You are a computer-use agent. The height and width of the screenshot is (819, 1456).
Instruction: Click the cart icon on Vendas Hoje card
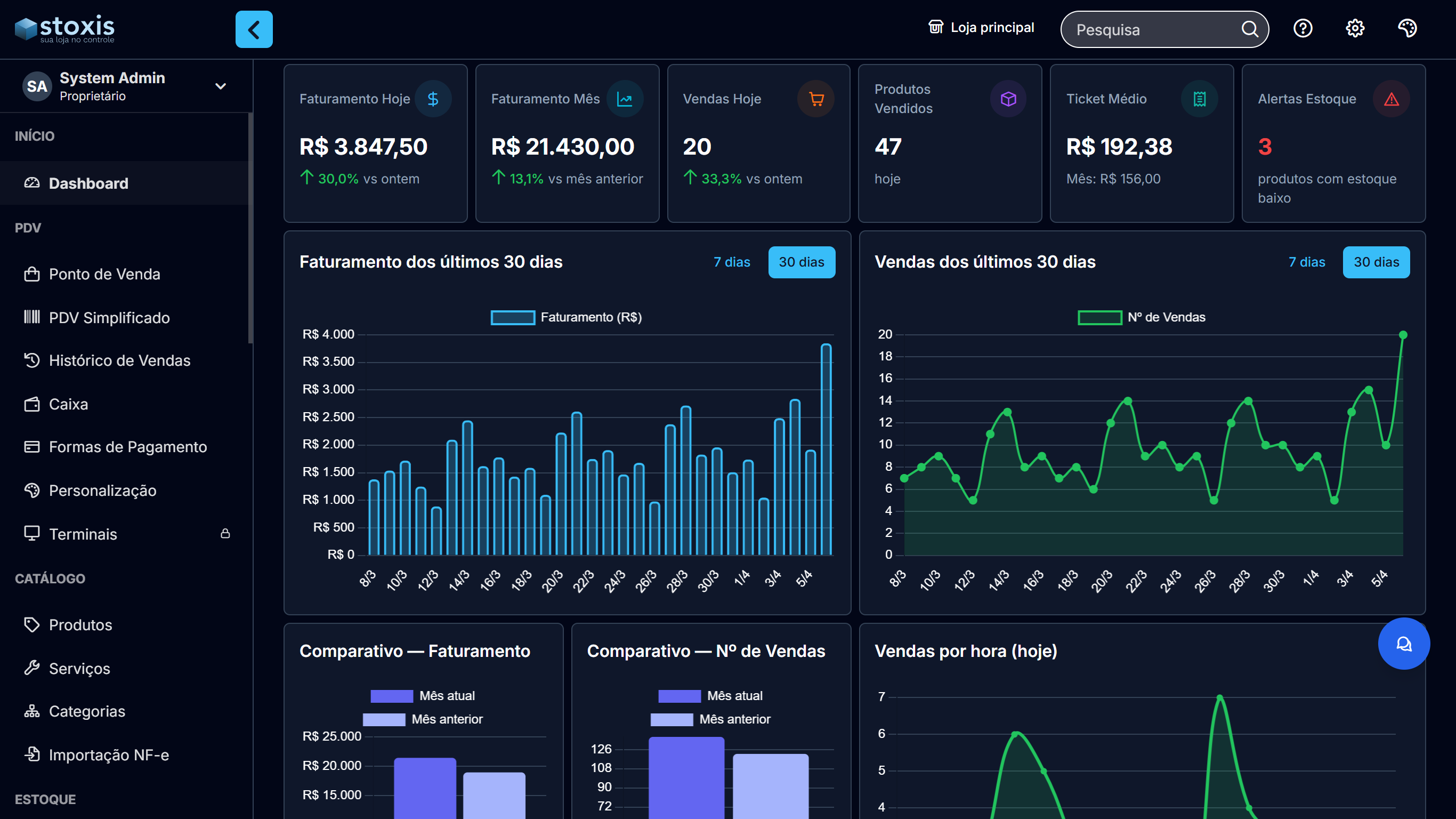[x=815, y=99]
